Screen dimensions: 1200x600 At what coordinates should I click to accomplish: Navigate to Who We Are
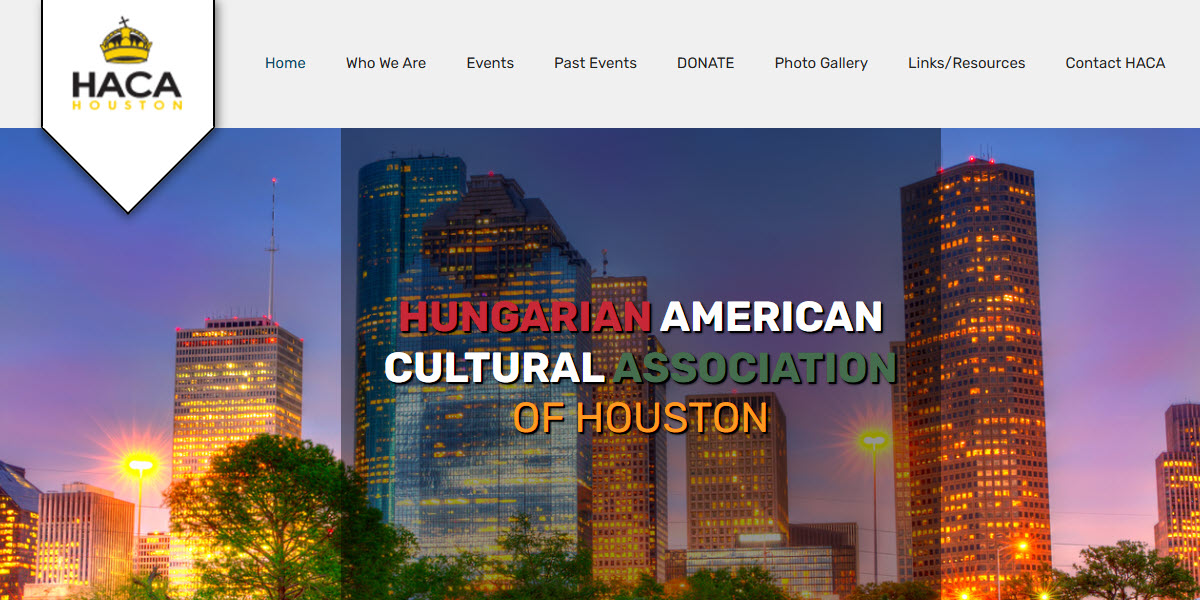pyautogui.click(x=385, y=62)
